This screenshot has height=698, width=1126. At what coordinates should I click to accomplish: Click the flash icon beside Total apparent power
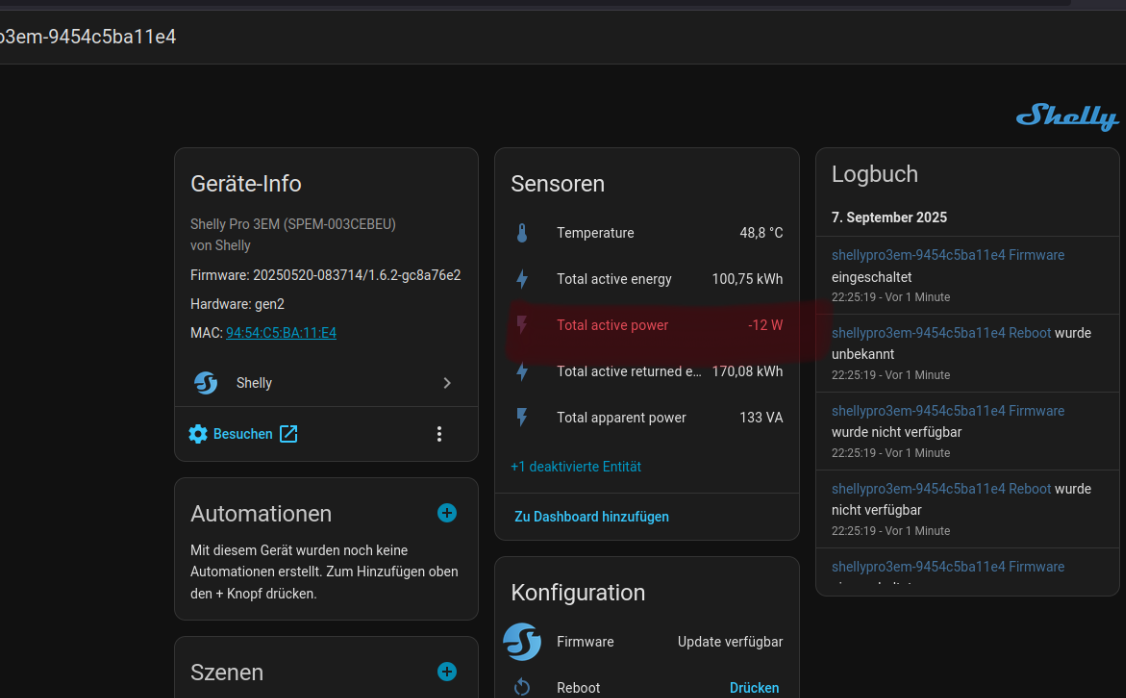tap(522, 417)
